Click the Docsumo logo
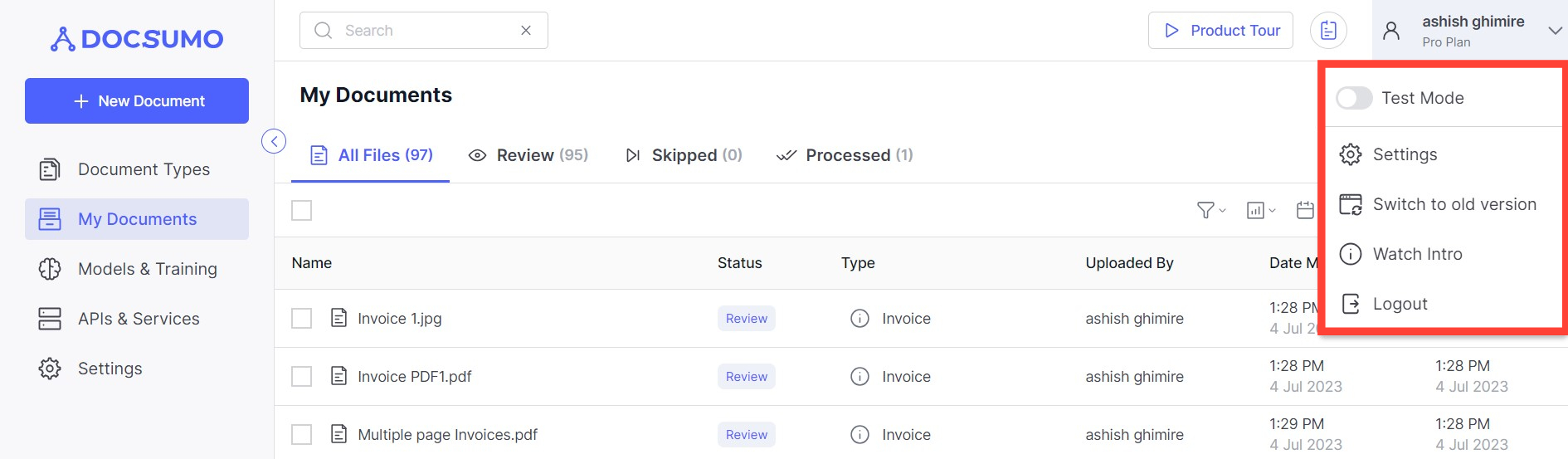This screenshot has height=459, width=1568. pos(137,39)
